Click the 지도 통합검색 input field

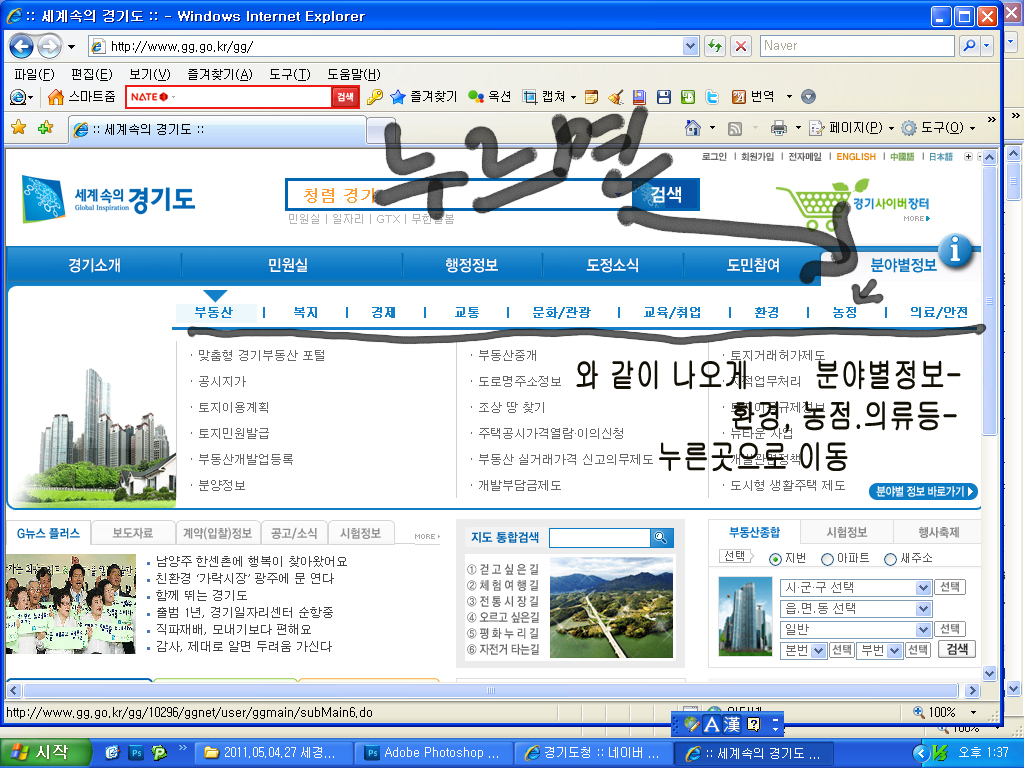600,537
